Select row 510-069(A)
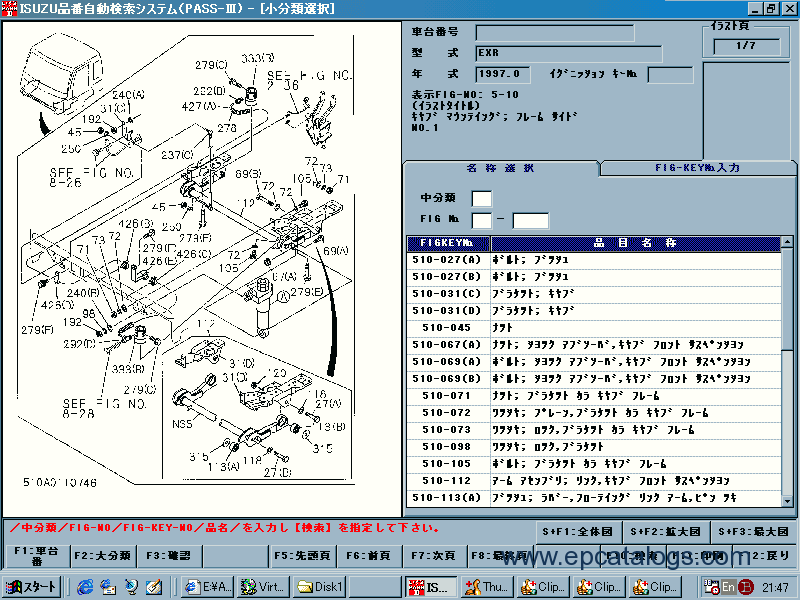This screenshot has height=600, width=800. (594, 362)
